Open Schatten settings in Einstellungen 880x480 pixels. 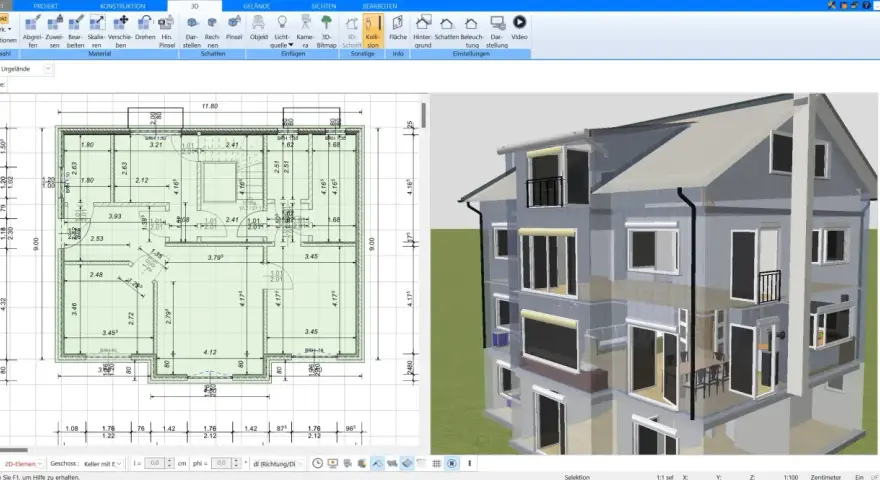click(x=447, y=28)
